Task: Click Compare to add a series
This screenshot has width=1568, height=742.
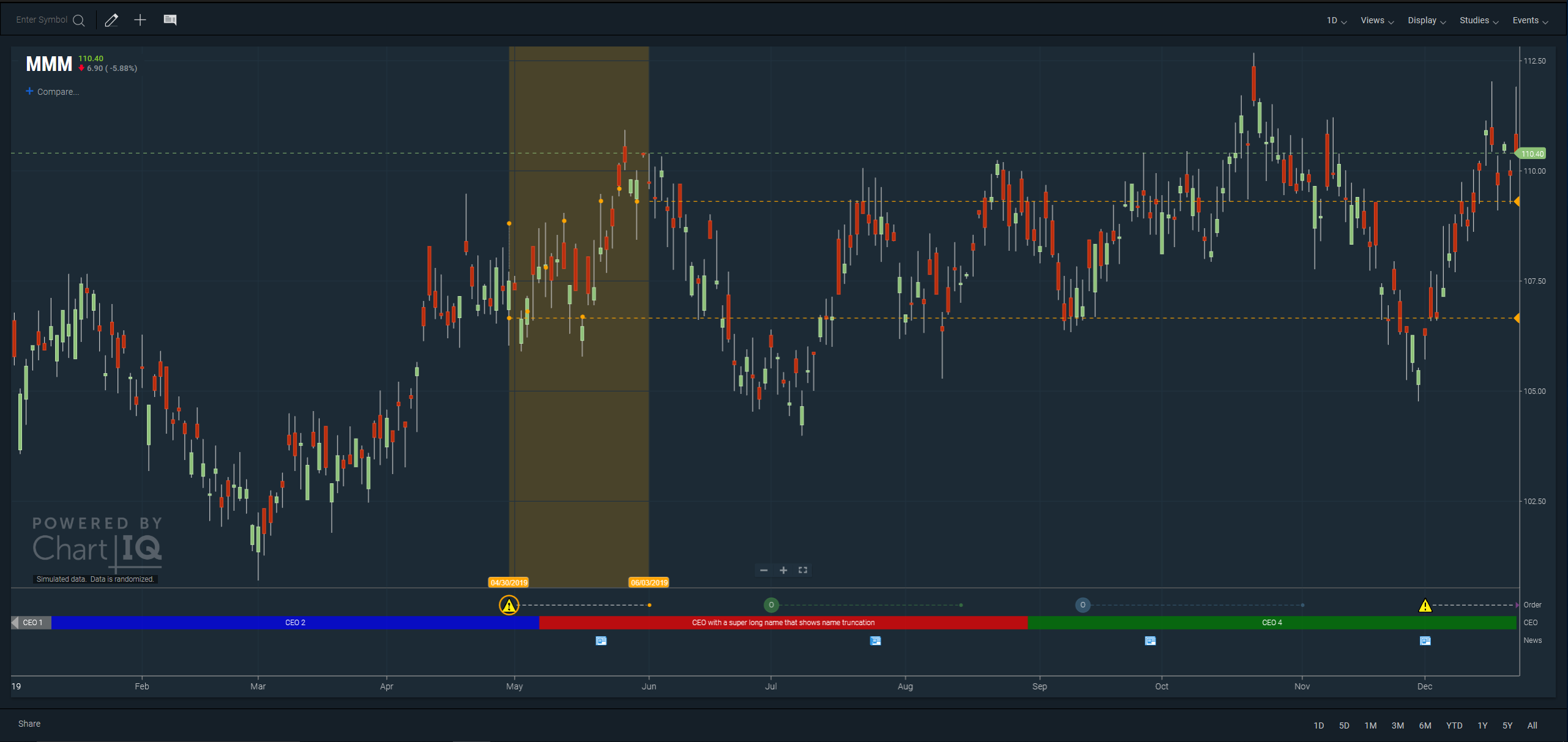Action: (58, 92)
